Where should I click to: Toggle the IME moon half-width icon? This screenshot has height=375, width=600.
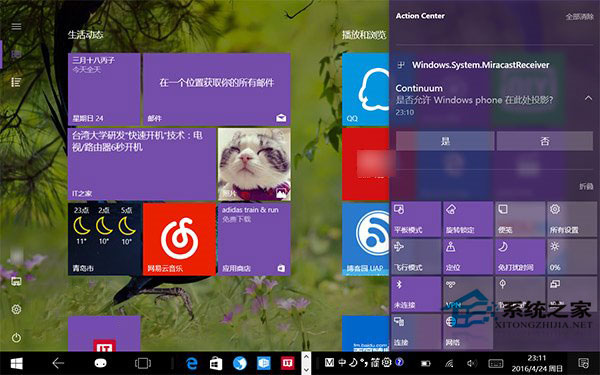pos(354,362)
